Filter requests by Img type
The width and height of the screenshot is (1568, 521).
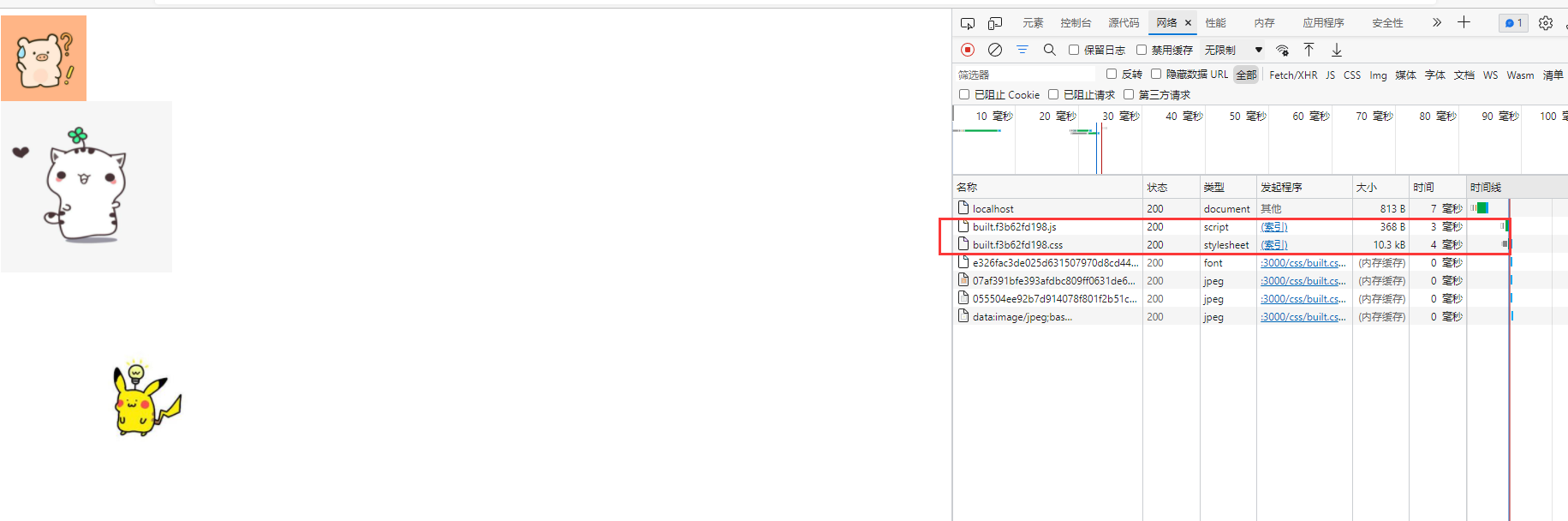[1378, 75]
